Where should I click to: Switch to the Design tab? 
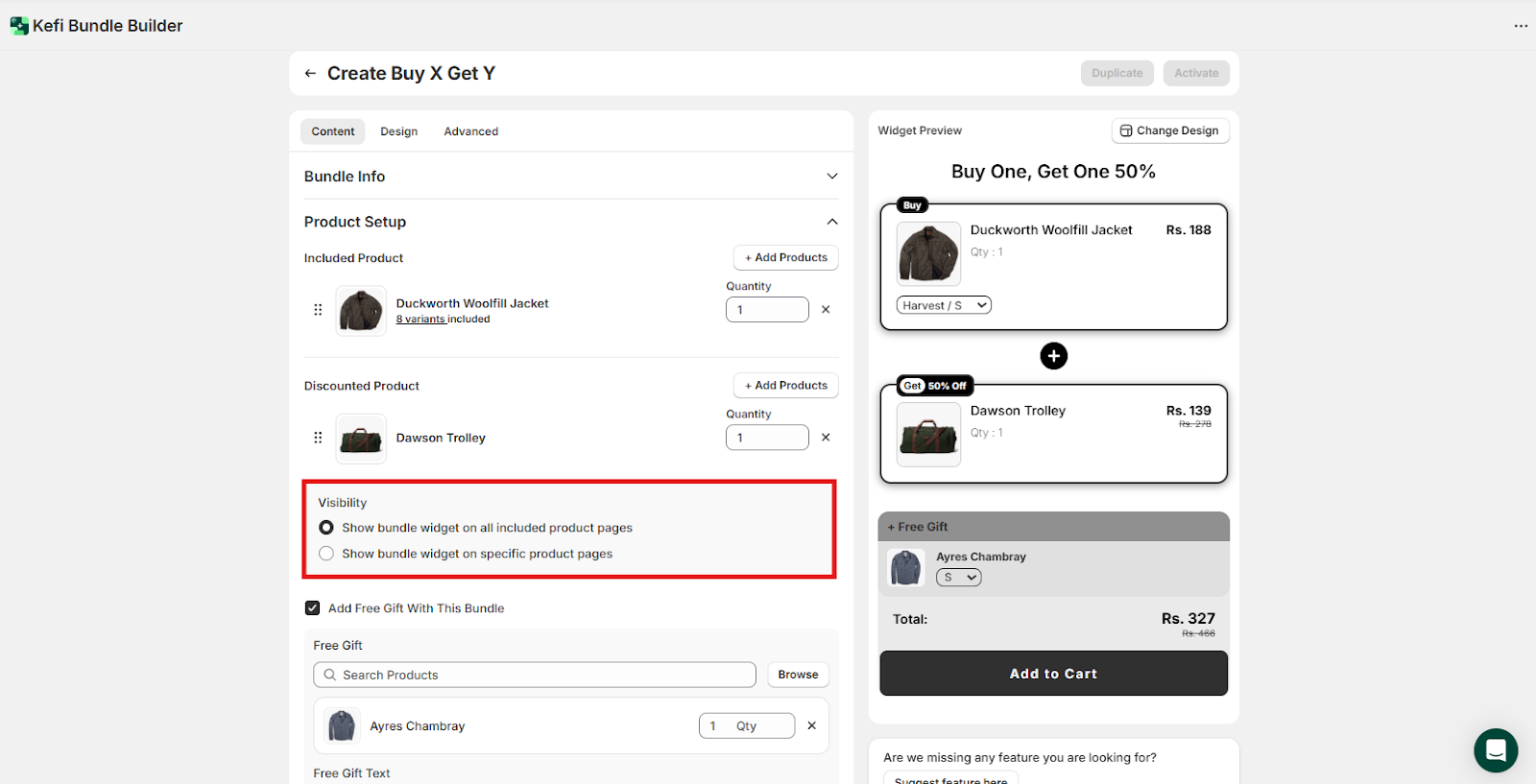[x=398, y=131]
